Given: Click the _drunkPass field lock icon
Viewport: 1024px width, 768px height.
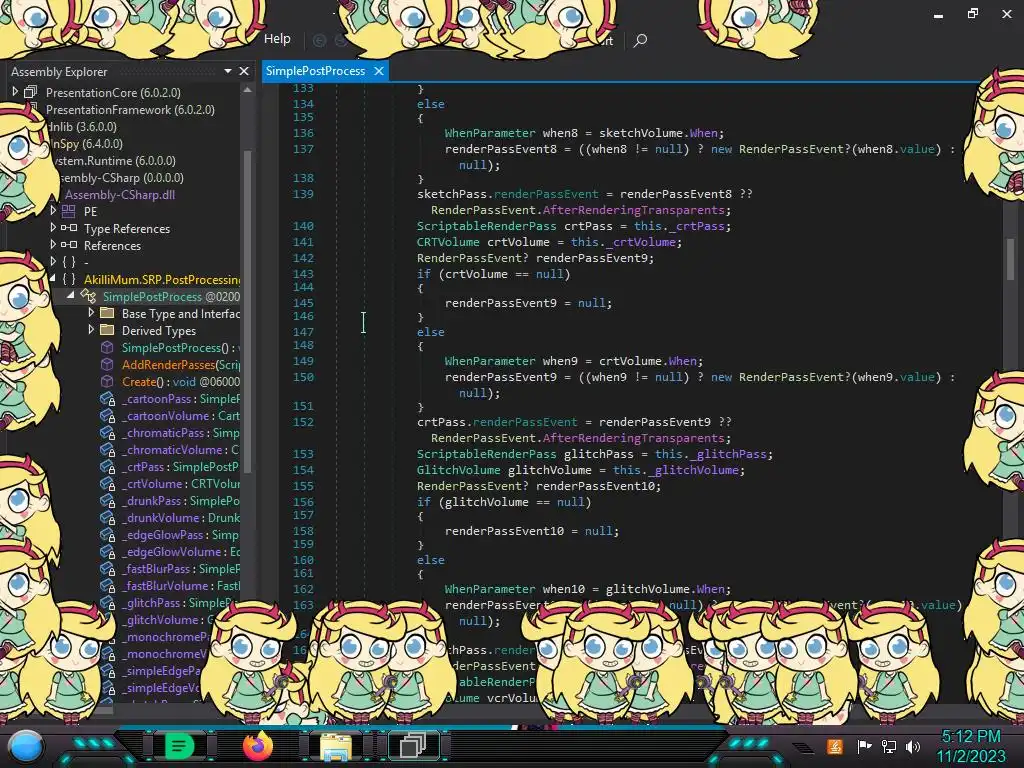Looking at the screenshot, I should pyautogui.click(x=108, y=500).
